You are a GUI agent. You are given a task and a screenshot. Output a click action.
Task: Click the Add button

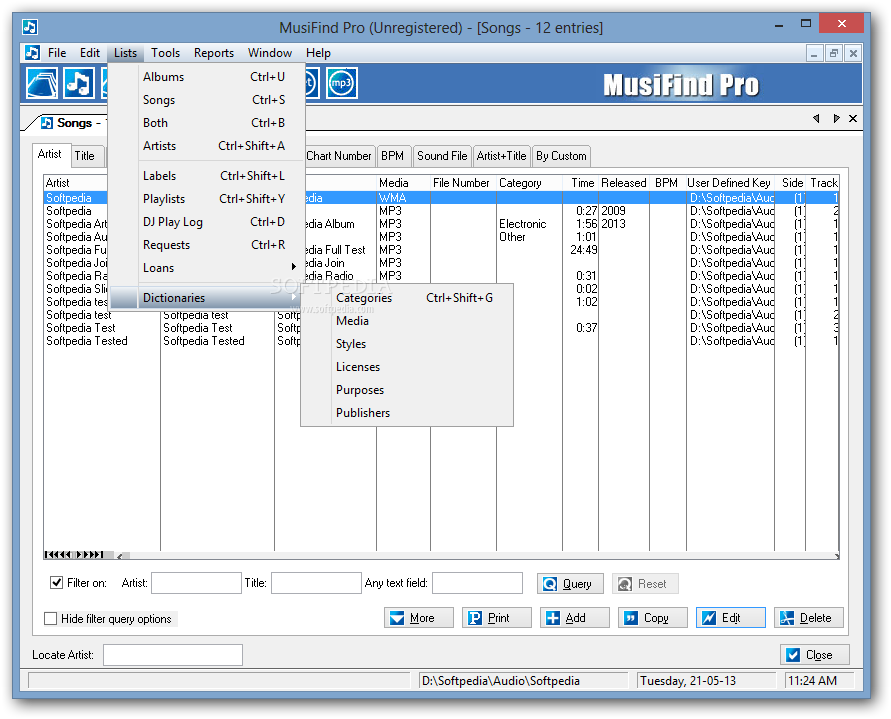pyautogui.click(x=574, y=618)
